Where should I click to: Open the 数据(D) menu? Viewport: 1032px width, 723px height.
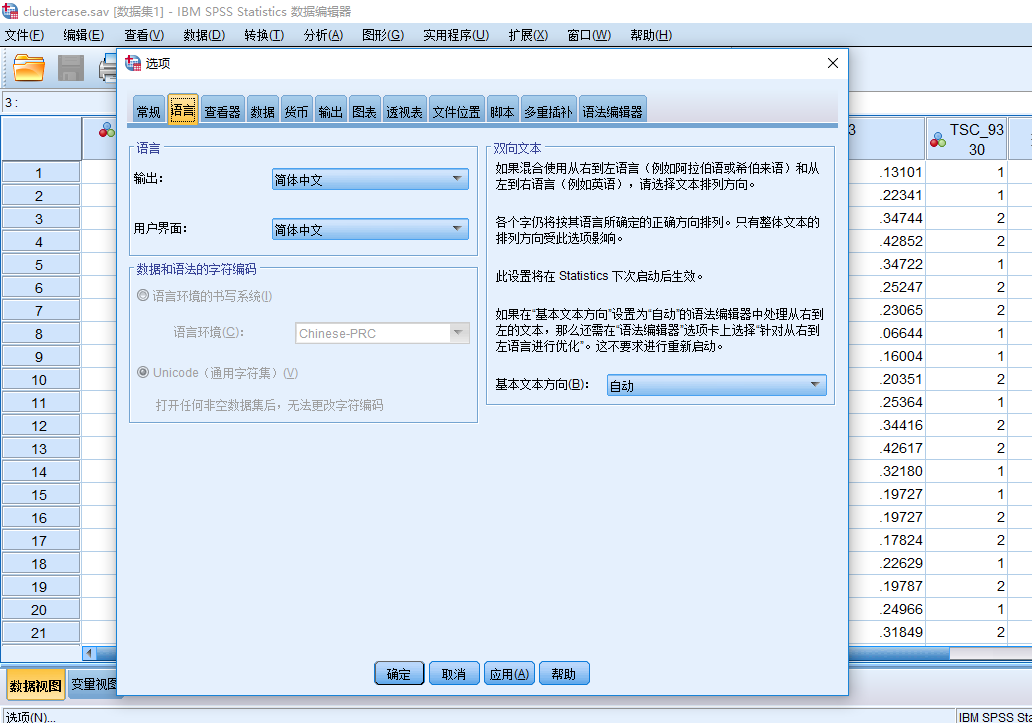click(204, 35)
